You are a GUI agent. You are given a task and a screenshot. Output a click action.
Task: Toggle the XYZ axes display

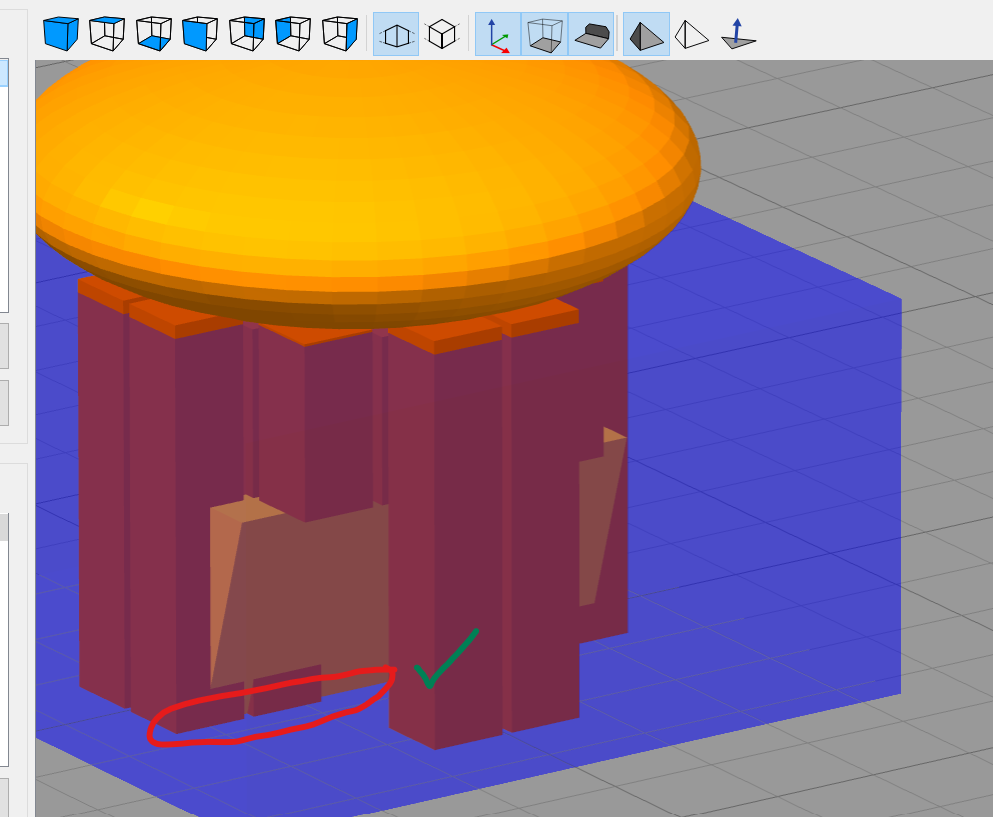tap(498, 34)
